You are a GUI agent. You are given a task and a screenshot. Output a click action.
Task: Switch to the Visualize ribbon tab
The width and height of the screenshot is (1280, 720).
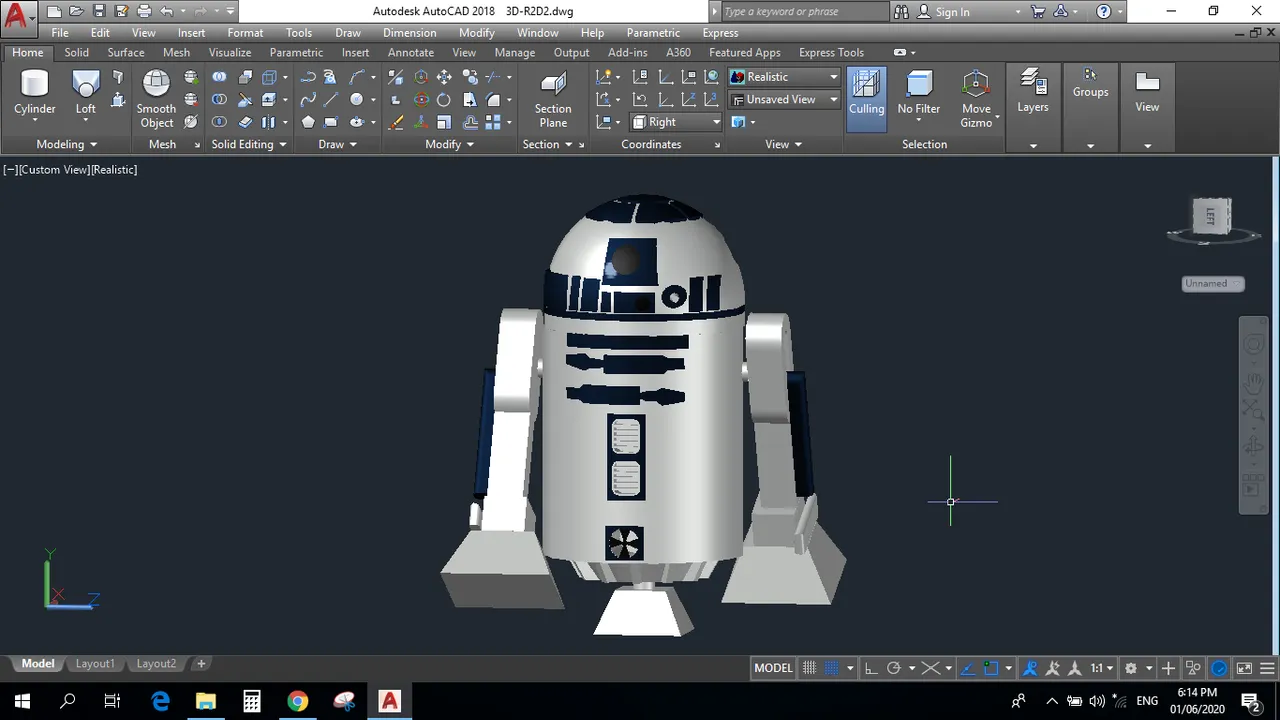[230, 52]
